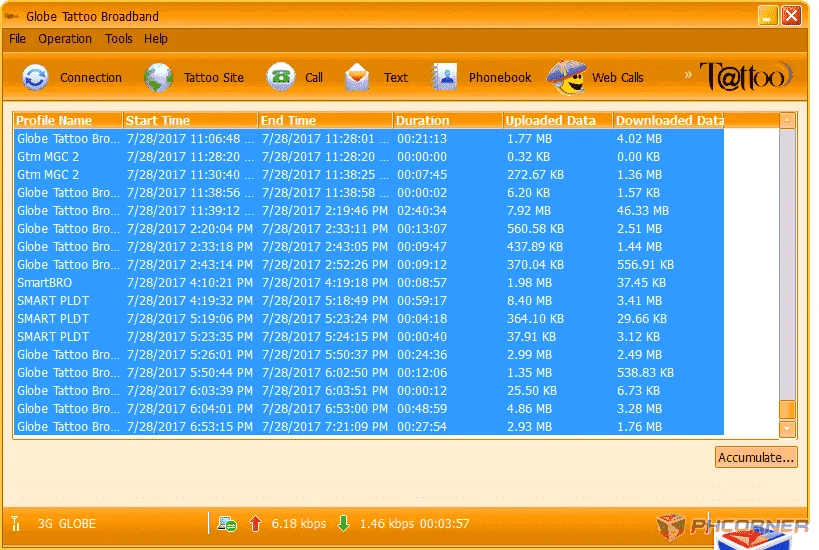Open the Phonebook contact icon

[445, 77]
